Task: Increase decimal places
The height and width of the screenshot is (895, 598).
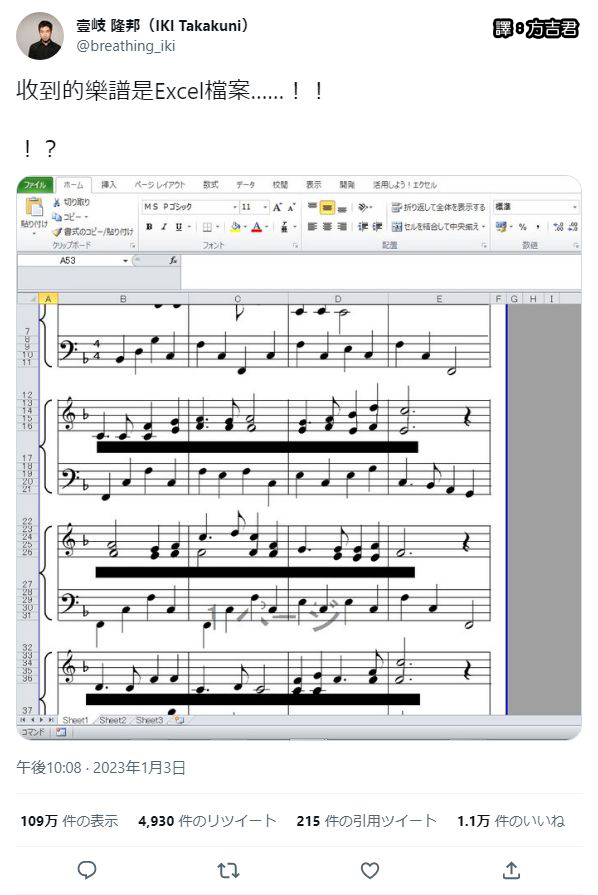Action: coord(559,227)
